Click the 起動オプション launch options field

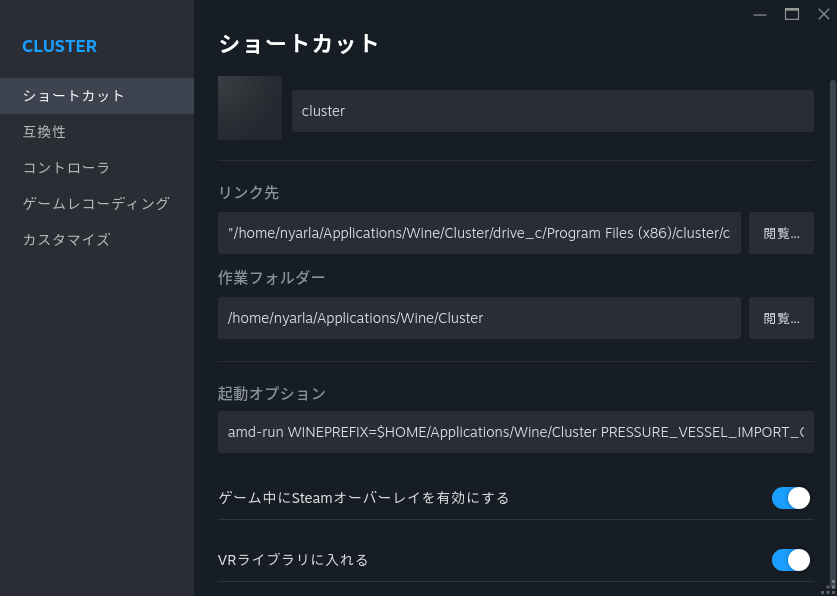coord(516,432)
